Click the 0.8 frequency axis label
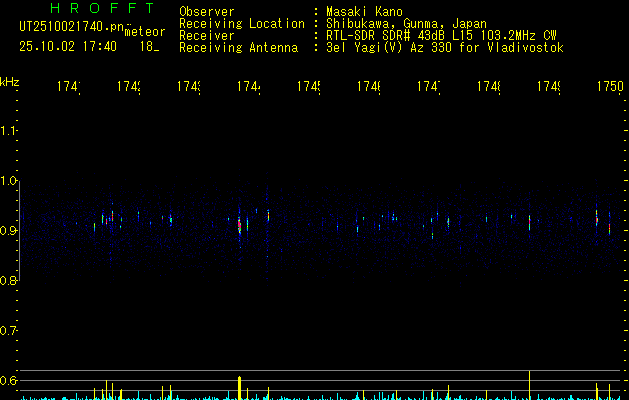 point(8,280)
